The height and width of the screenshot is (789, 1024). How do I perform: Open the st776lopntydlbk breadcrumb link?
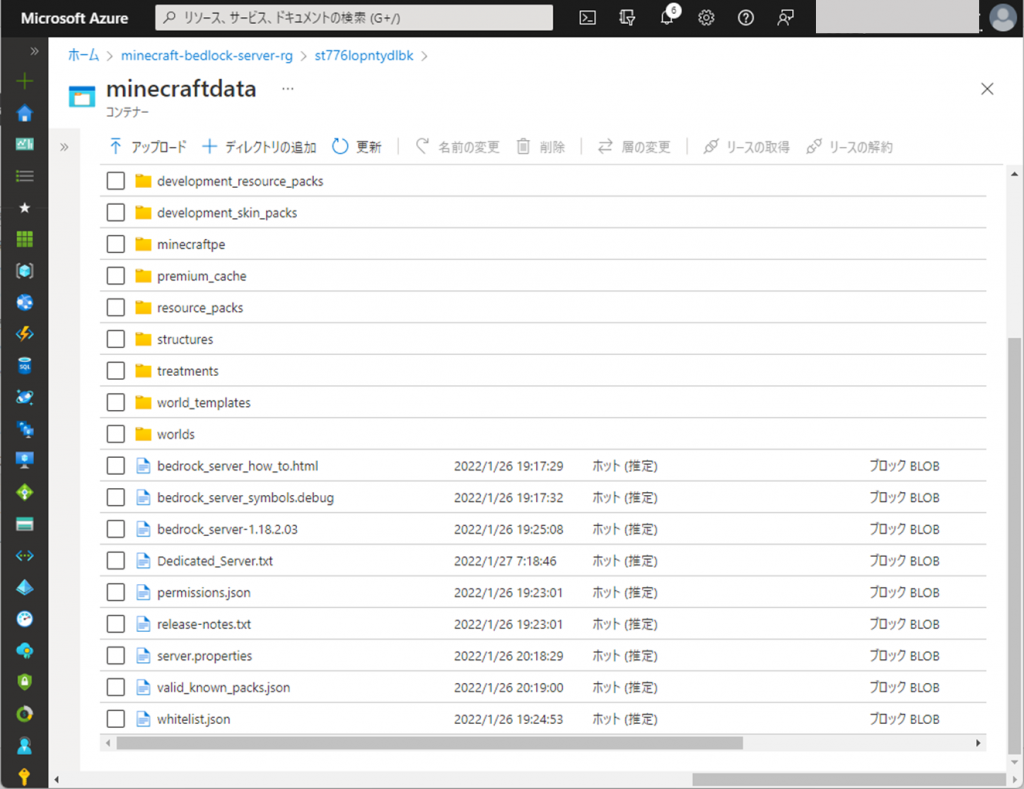(364, 56)
